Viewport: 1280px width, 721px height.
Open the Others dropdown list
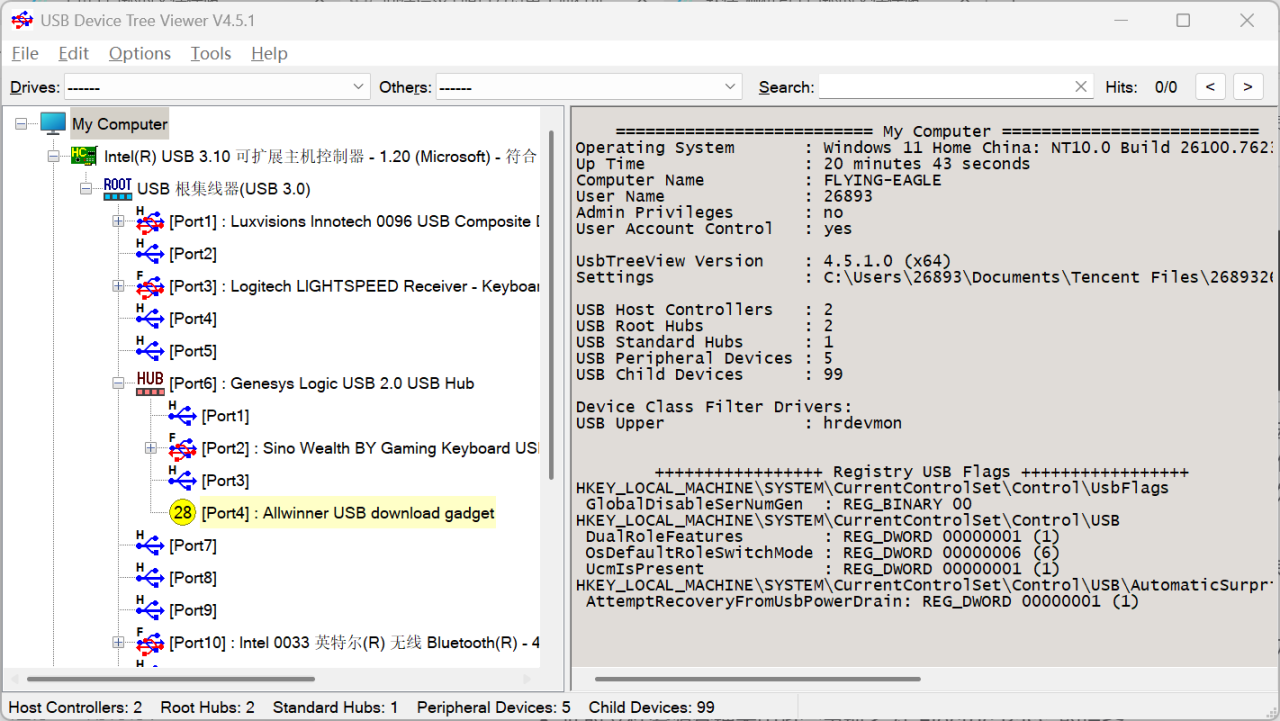tap(729, 86)
